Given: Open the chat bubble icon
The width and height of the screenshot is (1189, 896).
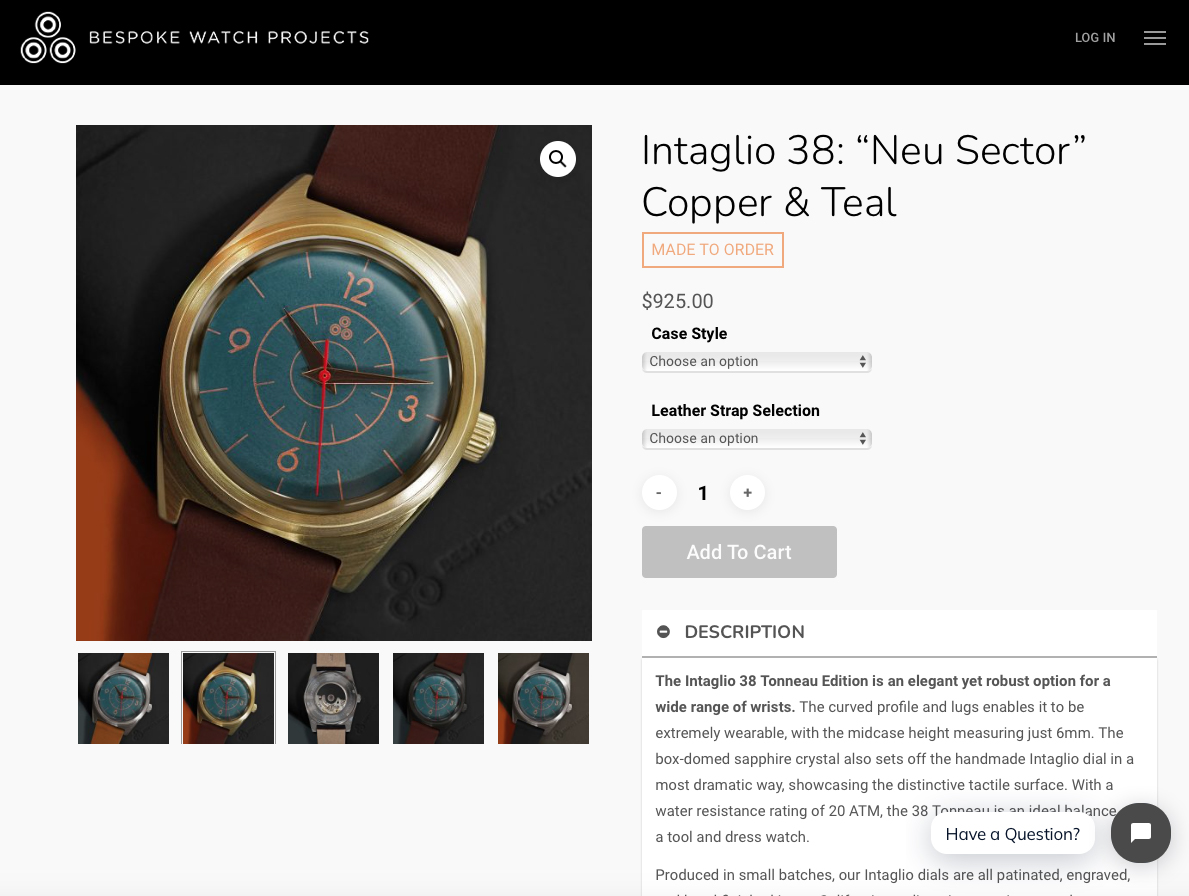Looking at the screenshot, I should point(1141,833).
